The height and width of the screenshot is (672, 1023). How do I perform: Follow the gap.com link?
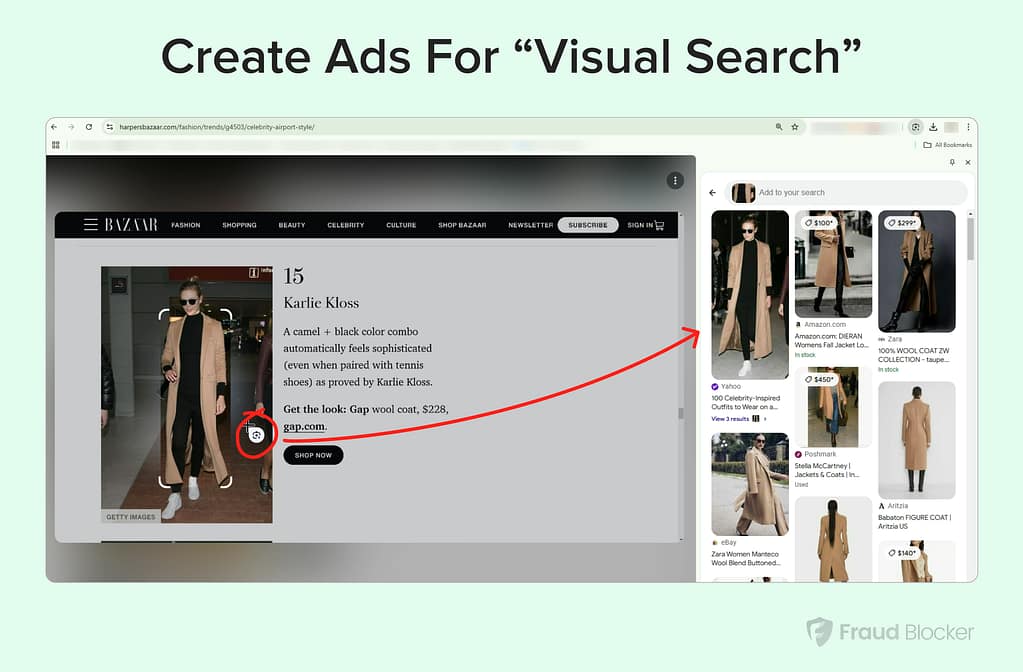pyautogui.click(x=304, y=426)
